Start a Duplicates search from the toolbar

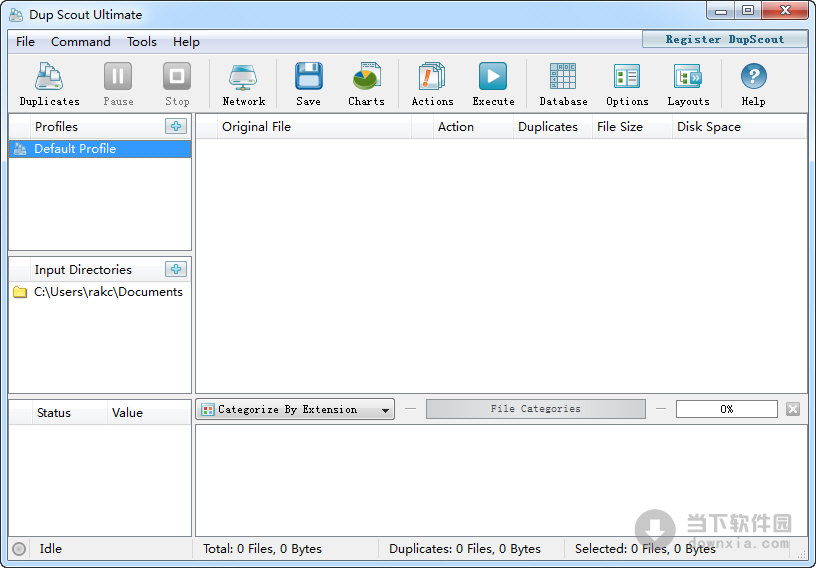click(x=49, y=84)
